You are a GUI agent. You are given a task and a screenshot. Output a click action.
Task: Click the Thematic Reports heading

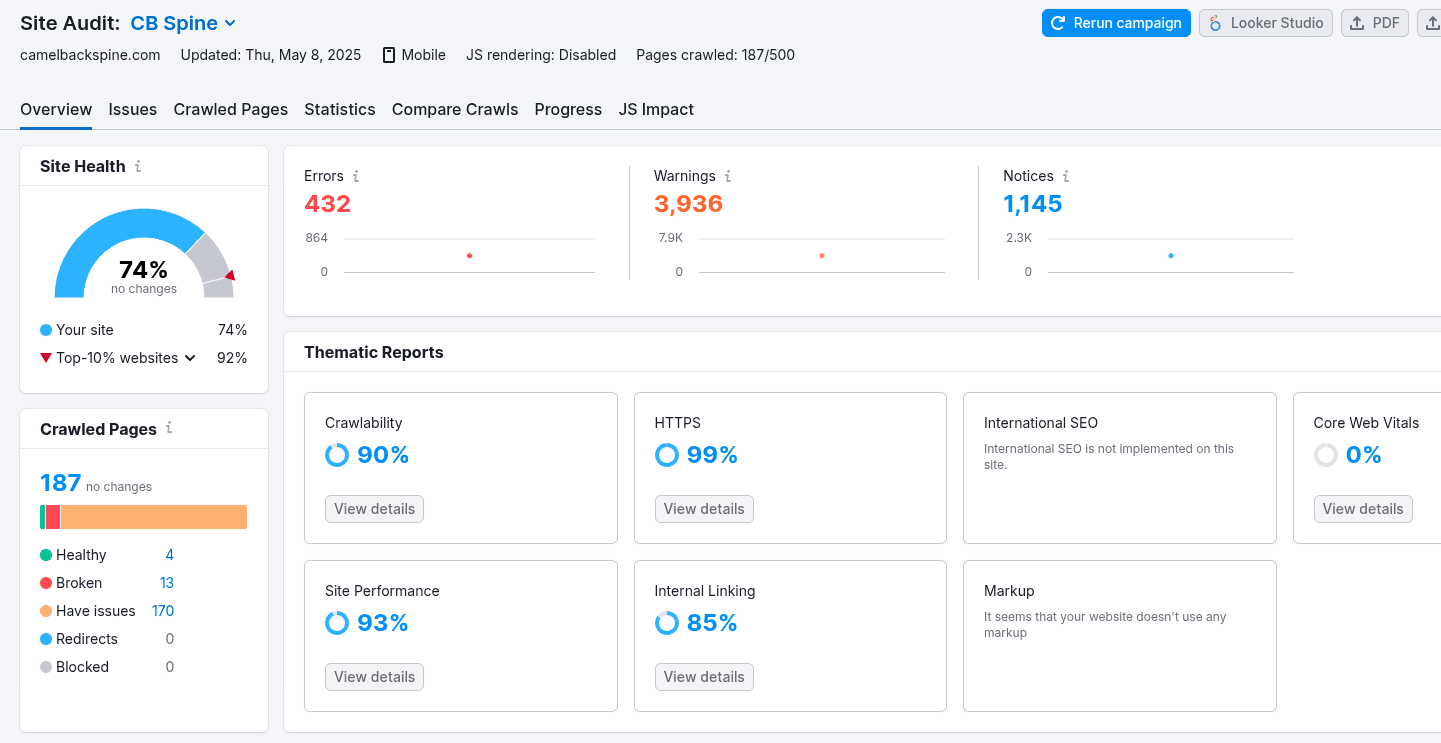(374, 352)
